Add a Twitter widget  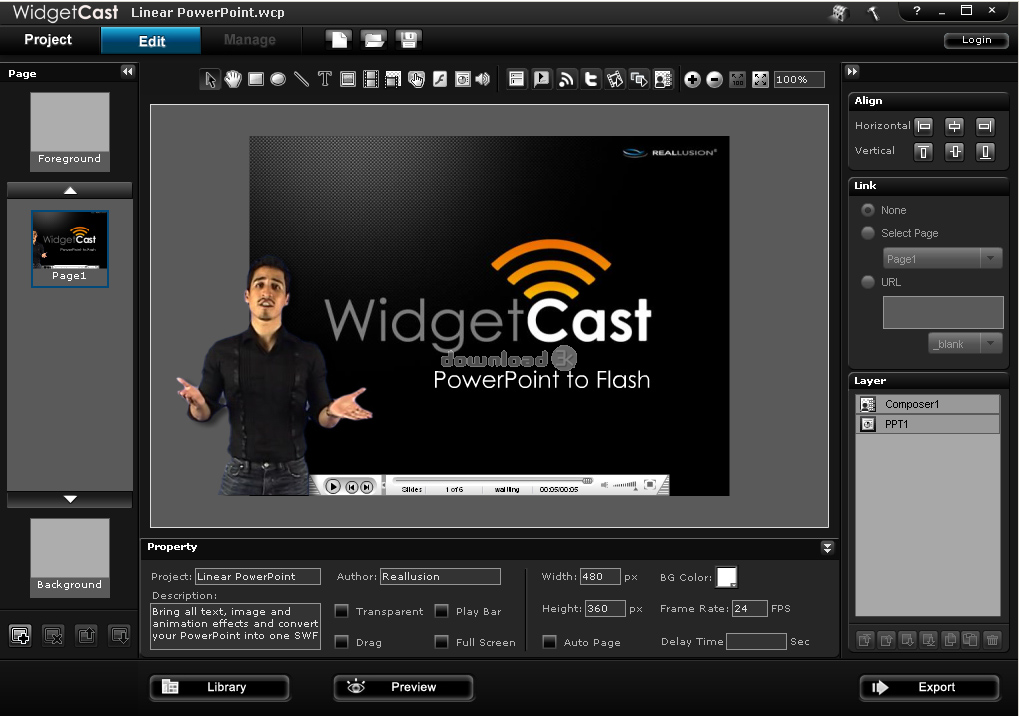(x=591, y=79)
